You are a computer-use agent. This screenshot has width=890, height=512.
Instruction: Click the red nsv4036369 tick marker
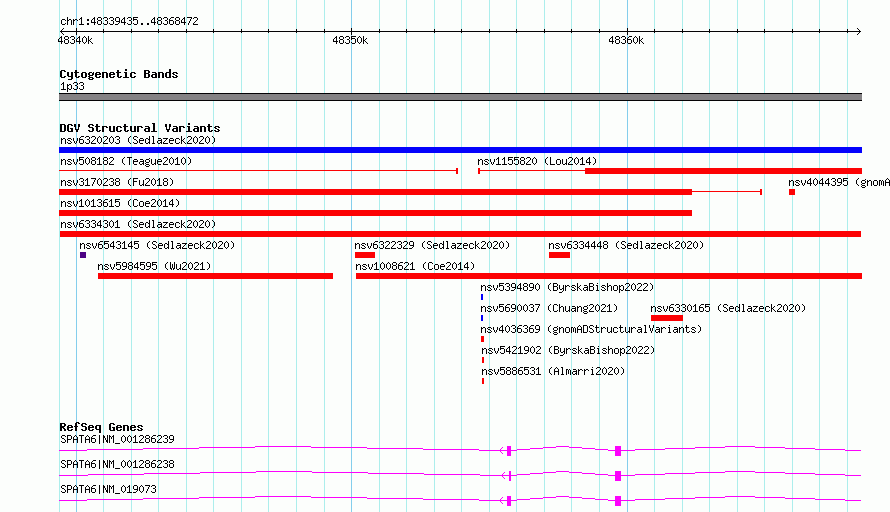482,339
